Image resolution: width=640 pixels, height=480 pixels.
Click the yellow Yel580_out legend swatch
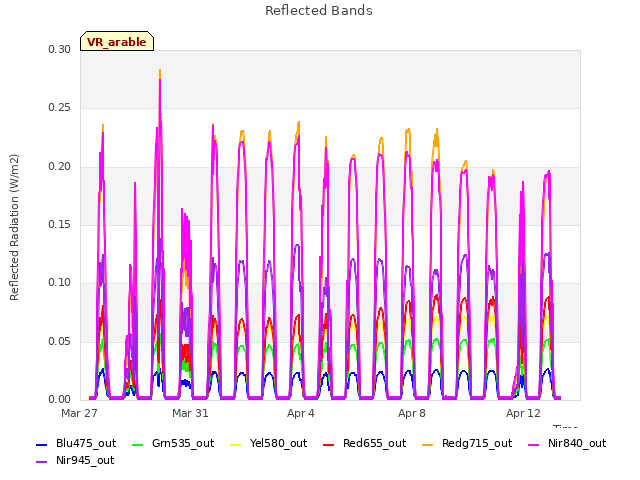point(236,445)
